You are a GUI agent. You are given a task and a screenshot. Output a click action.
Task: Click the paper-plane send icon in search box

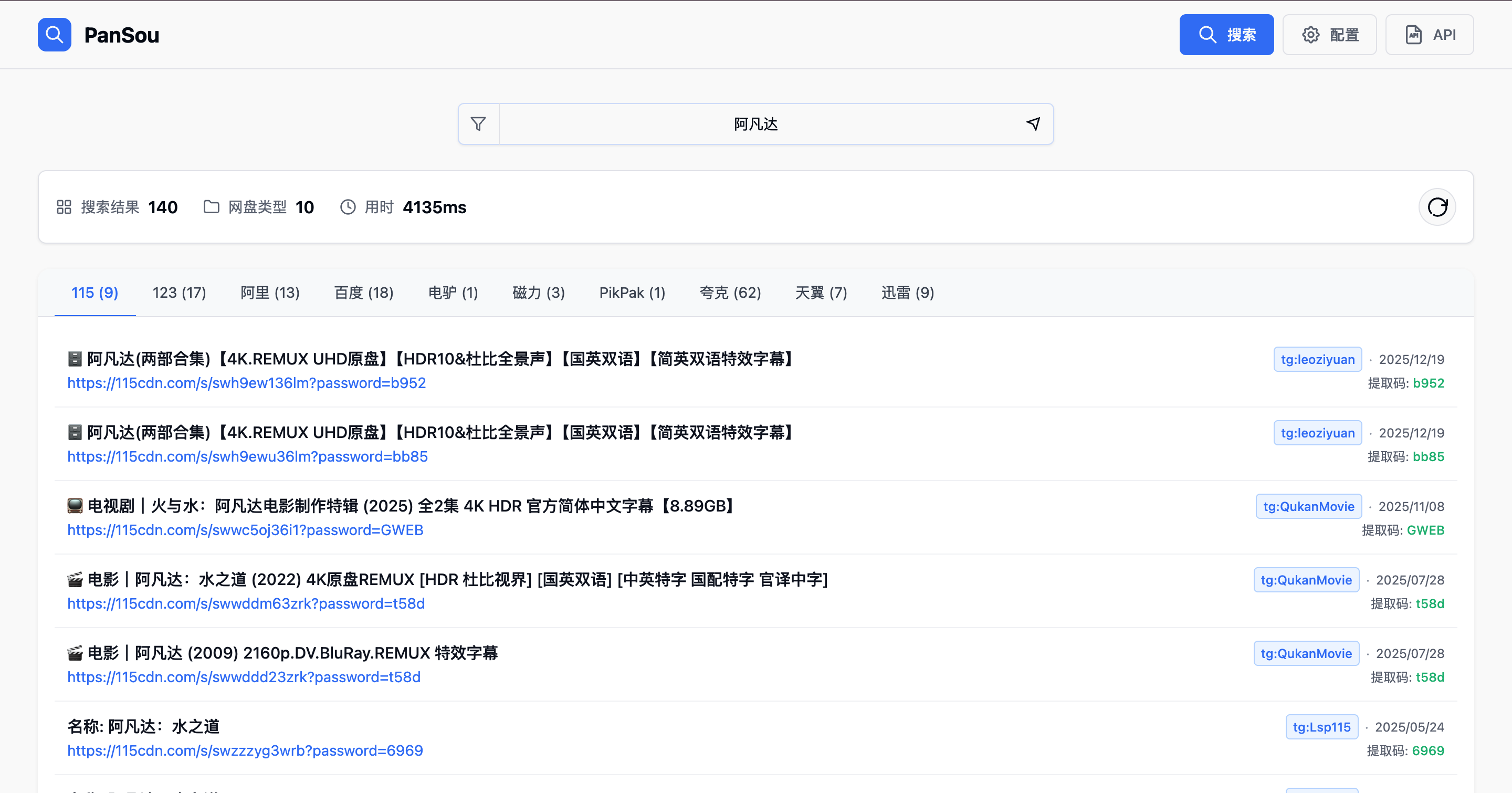coord(1033,124)
